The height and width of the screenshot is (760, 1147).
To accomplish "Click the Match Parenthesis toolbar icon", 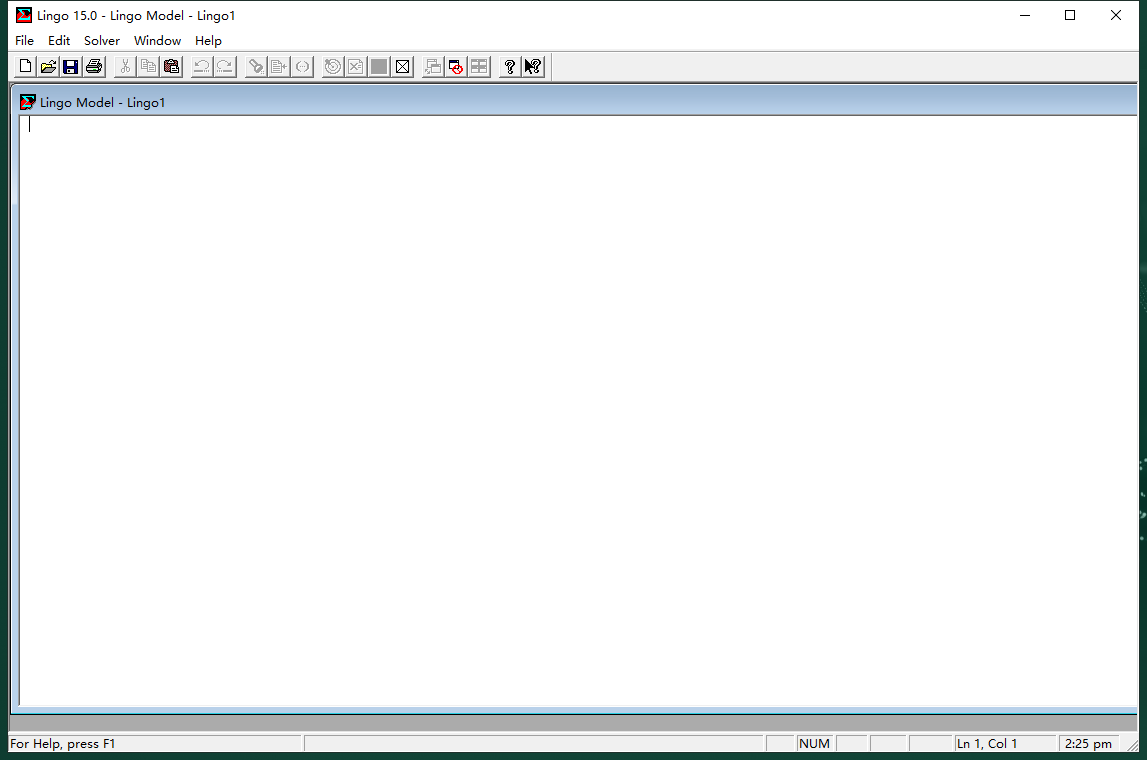I will coord(302,67).
